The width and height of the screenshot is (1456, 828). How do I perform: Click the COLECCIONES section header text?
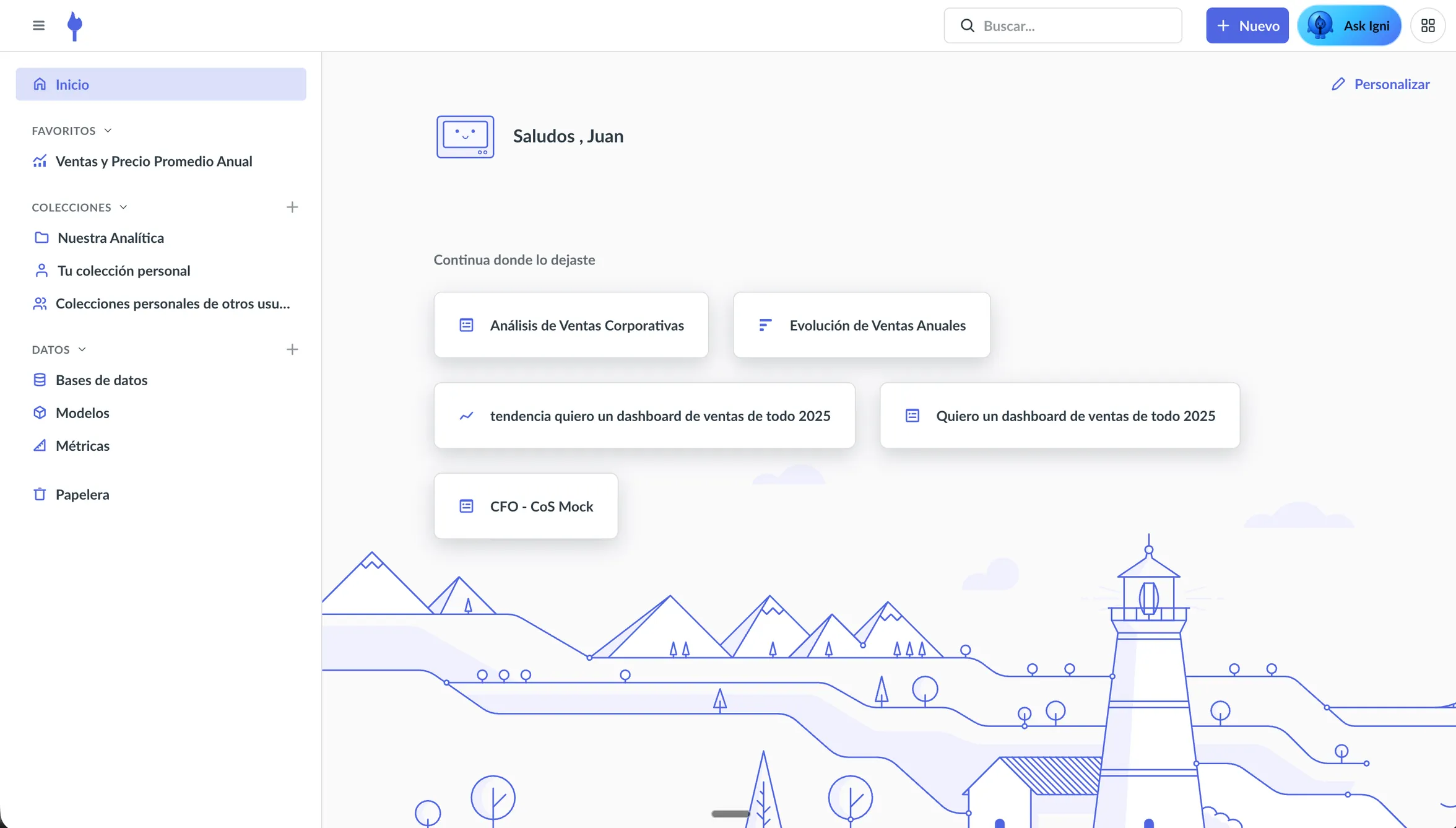click(x=71, y=207)
